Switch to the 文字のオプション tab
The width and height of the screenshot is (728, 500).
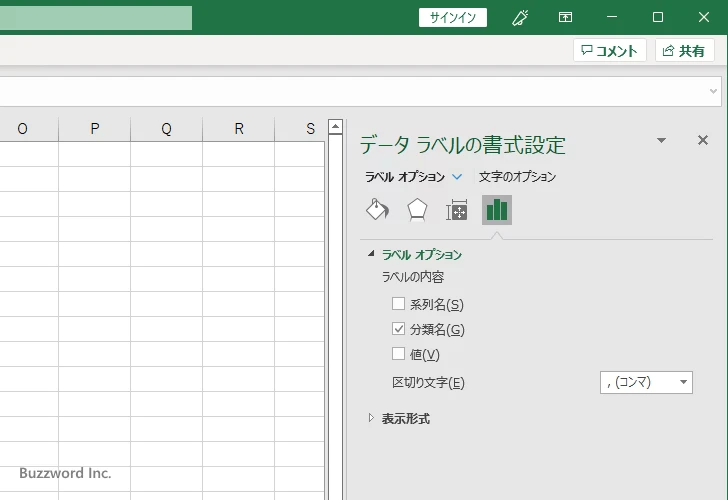pyautogui.click(x=517, y=177)
